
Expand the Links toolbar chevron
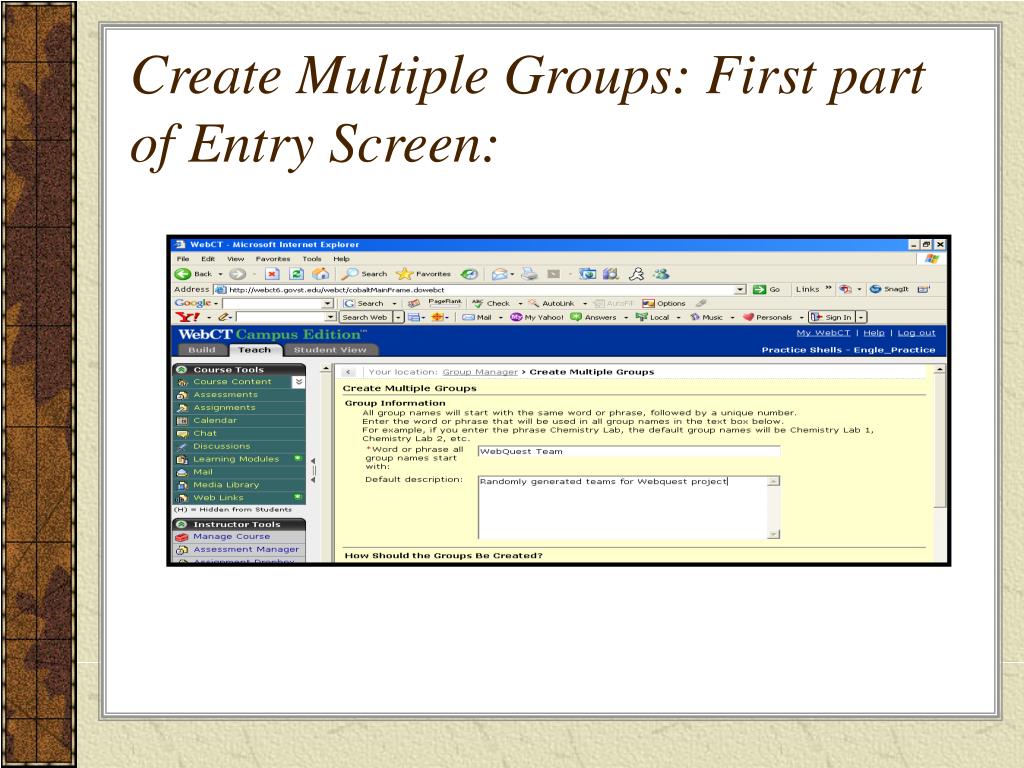point(829,288)
